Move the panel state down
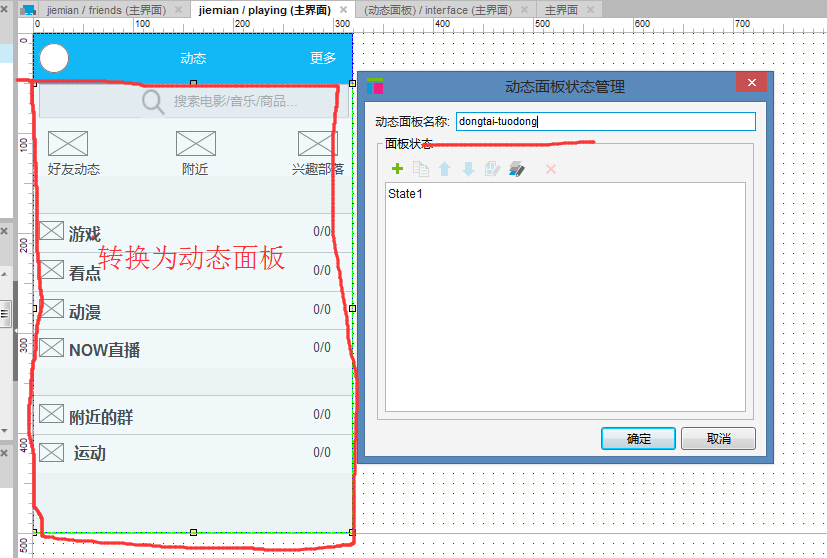This screenshot has height=558, width=827. tap(468, 169)
